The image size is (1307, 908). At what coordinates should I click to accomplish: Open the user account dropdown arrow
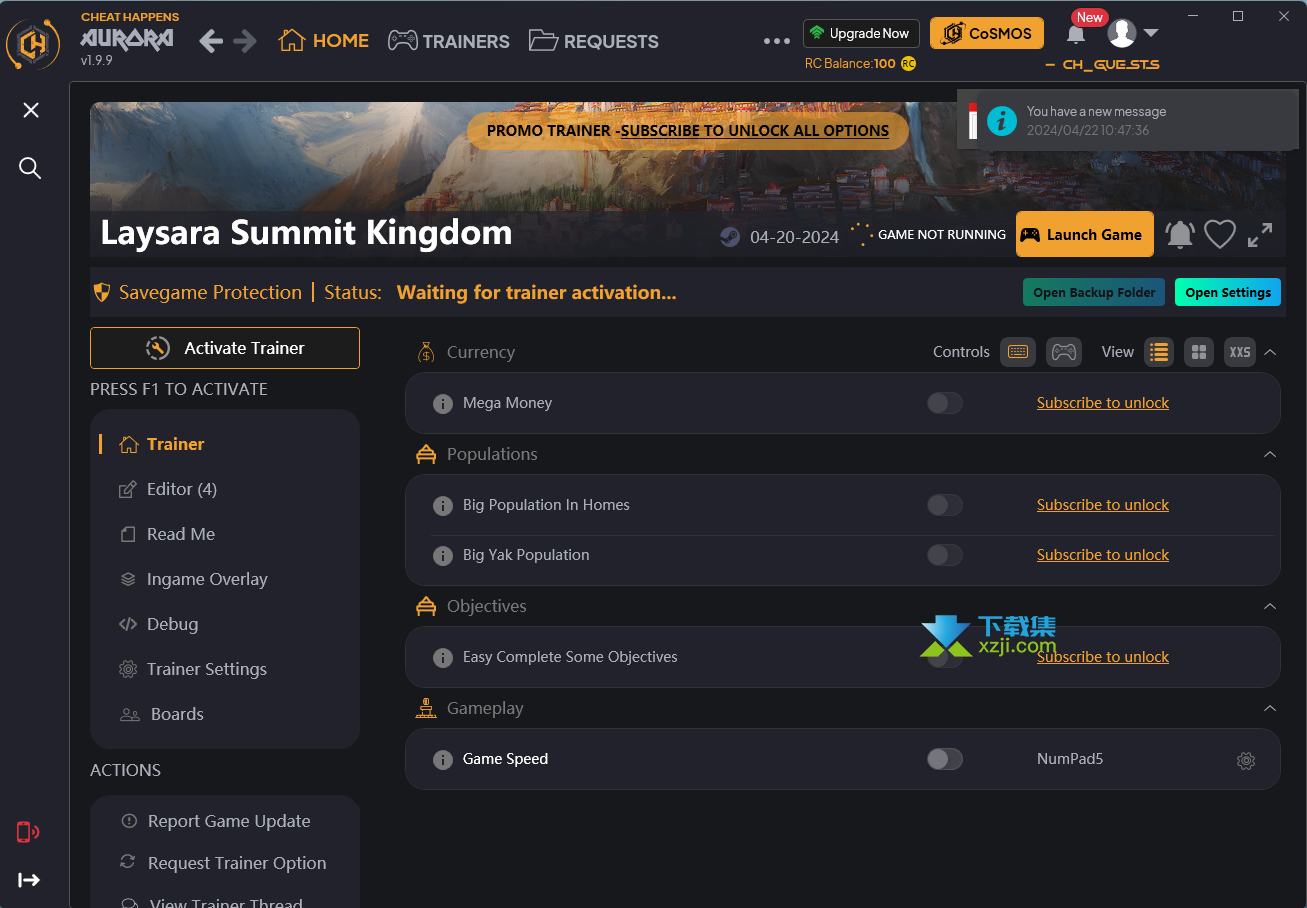pyautogui.click(x=1151, y=33)
